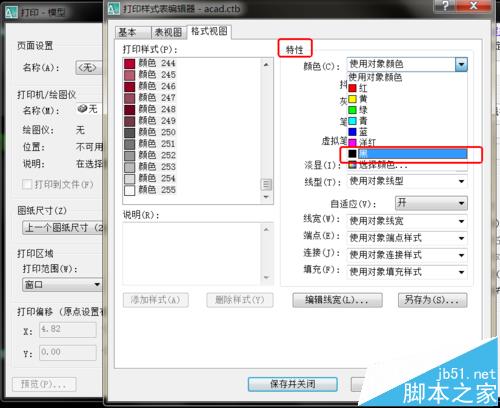Viewport: 500px width, 408px height.
Task: Click 预览(P)... button in print window
Action: [44, 385]
